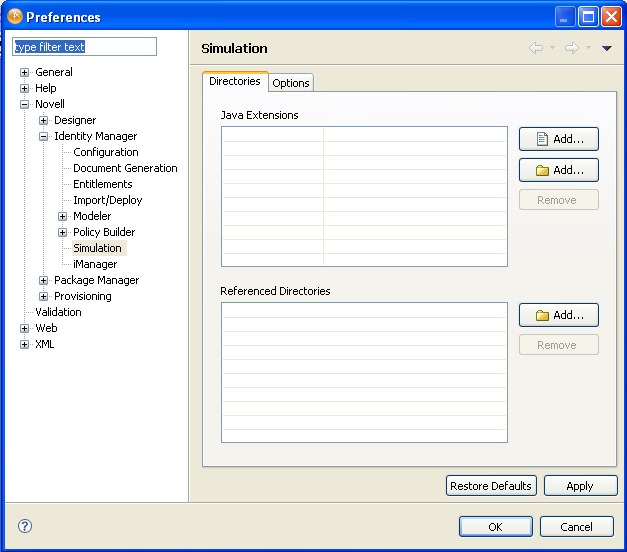Add a referenced directory folder
This screenshot has width=627, height=552.
[x=559, y=315]
